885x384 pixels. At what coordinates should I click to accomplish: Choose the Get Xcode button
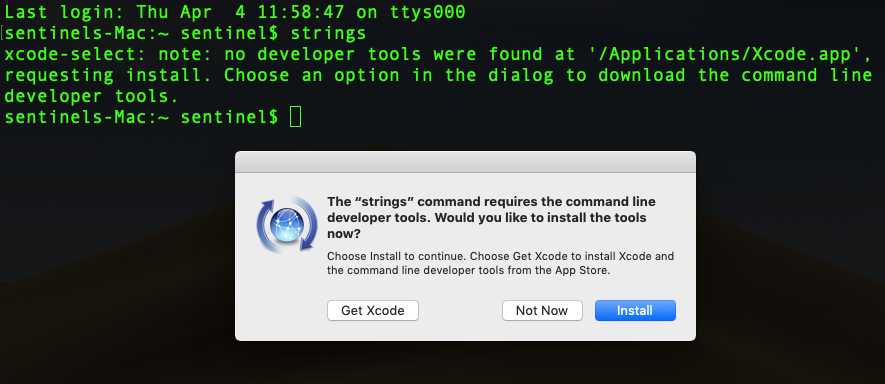[373, 311]
